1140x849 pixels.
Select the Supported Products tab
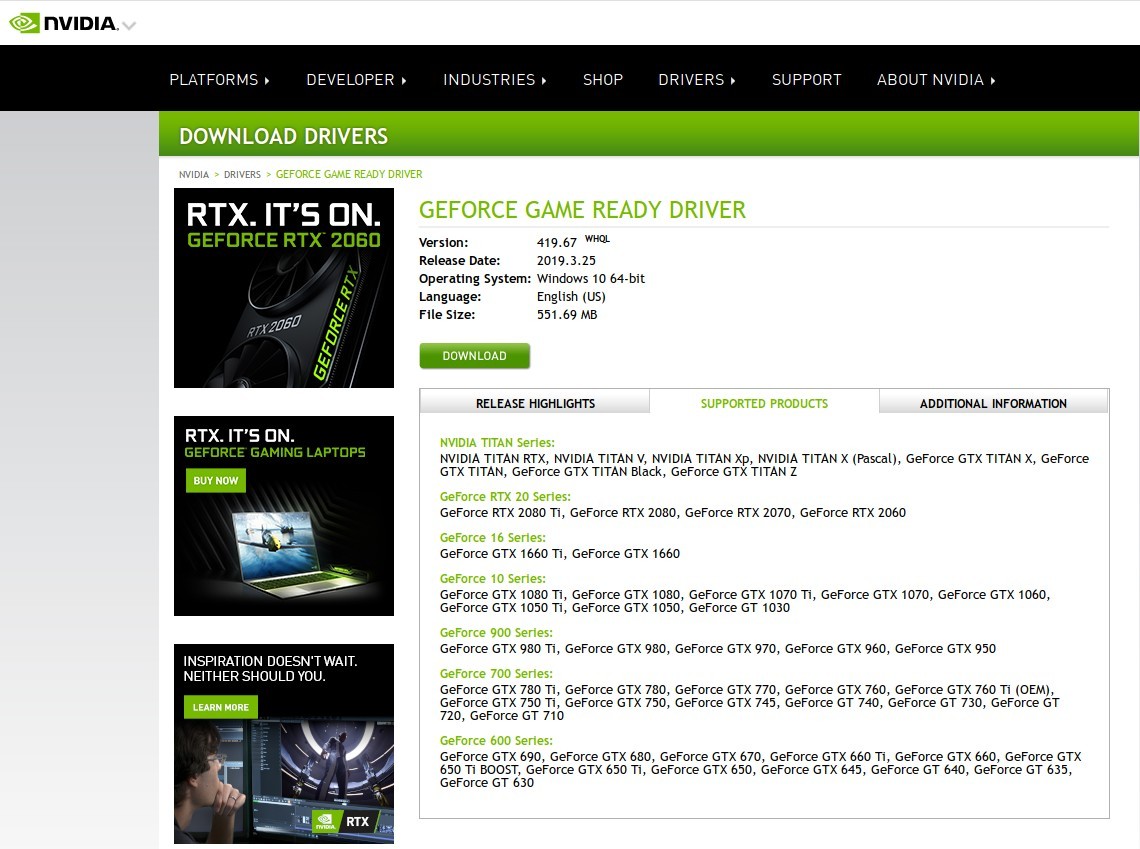click(x=764, y=403)
